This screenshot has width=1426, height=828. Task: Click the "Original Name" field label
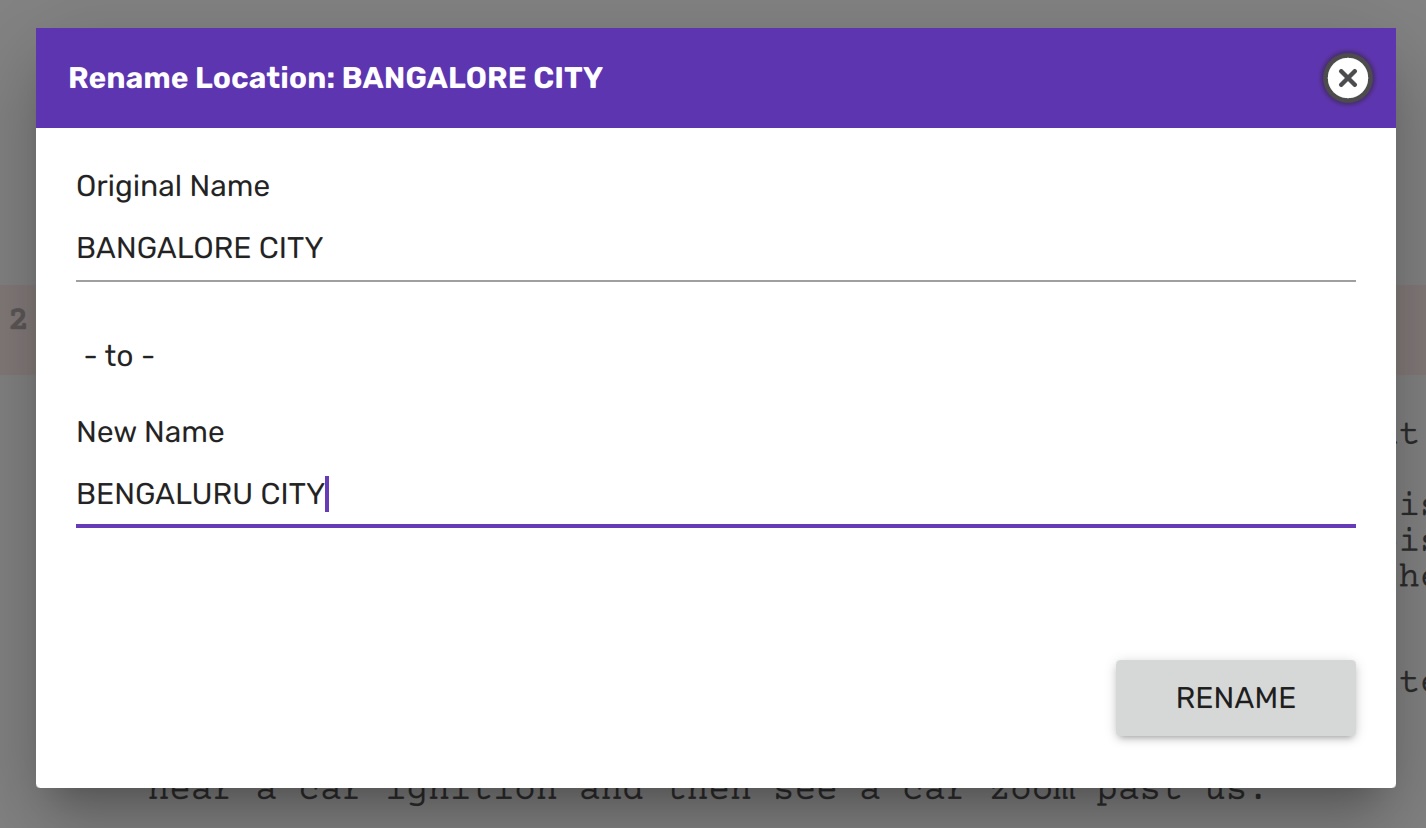[173, 186]
